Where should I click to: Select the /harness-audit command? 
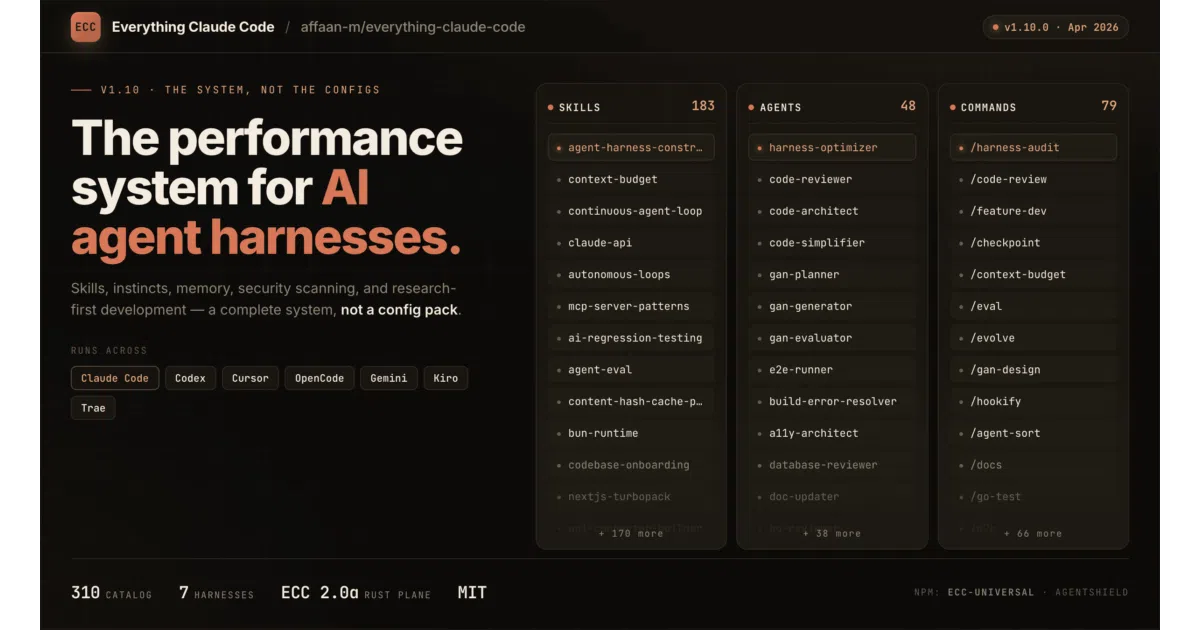point(1033,148)
